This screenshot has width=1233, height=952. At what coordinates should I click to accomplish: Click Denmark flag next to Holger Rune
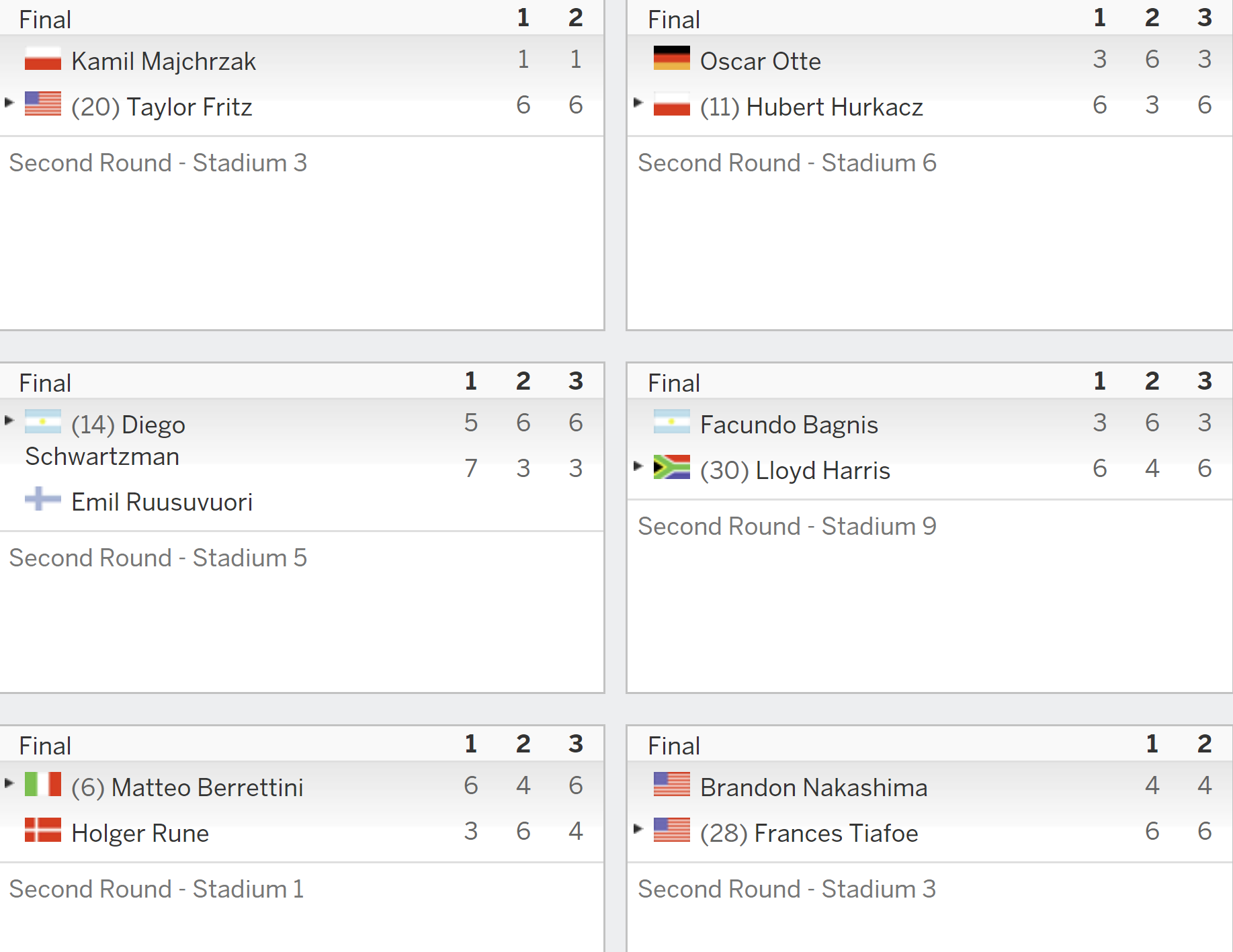pyautogui.click(x=42, y=830)
